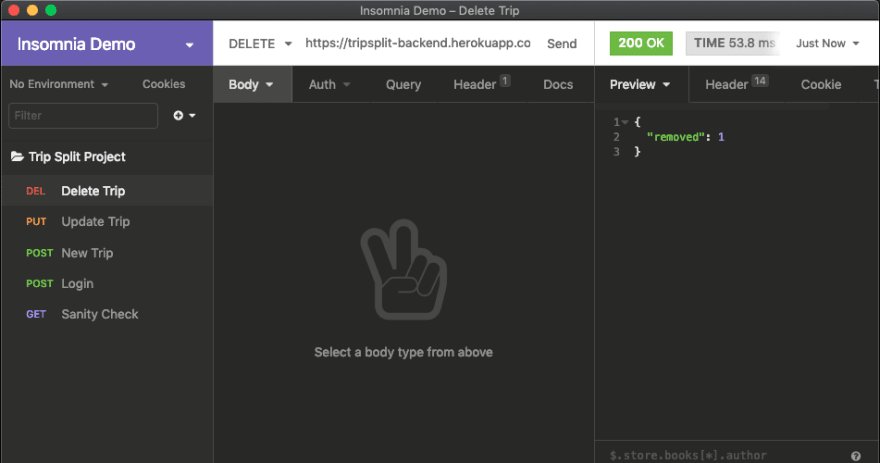Minimize the window with the yellow button
Image resolution: width=880 pixels, height=463 pixels.
(x=33, y=10)
